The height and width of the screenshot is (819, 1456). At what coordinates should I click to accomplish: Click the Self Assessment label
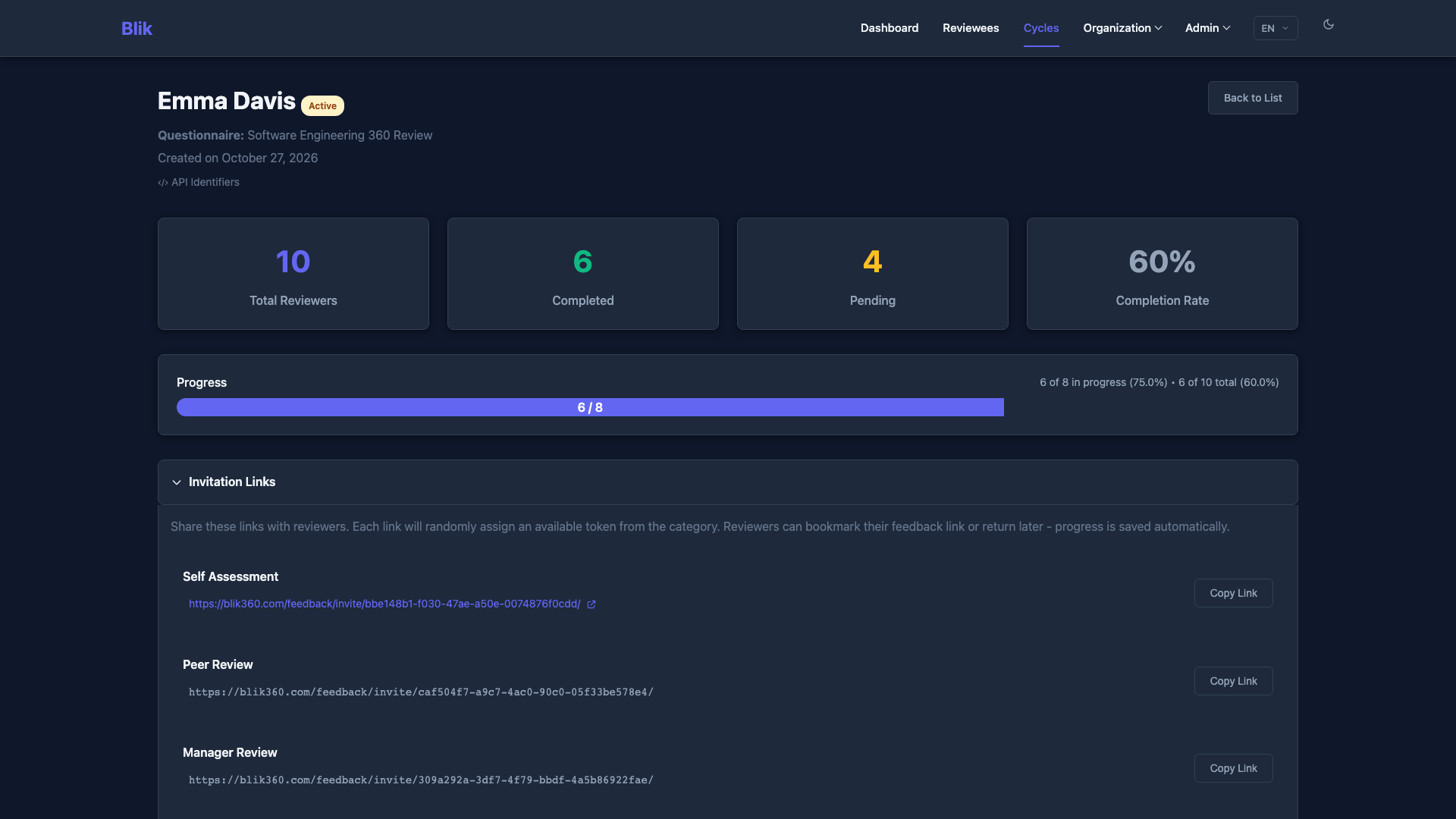click(x=231, y=577)
